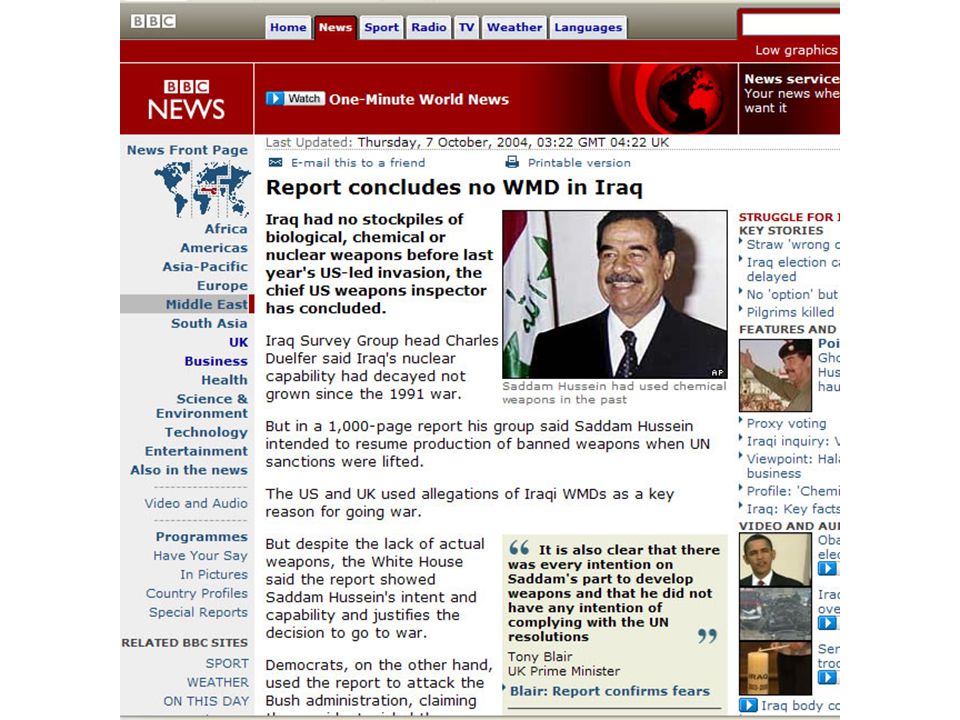Click the wreckage video thumbnail
This screenshot has height=720, width=960.
tap(775, 614)
